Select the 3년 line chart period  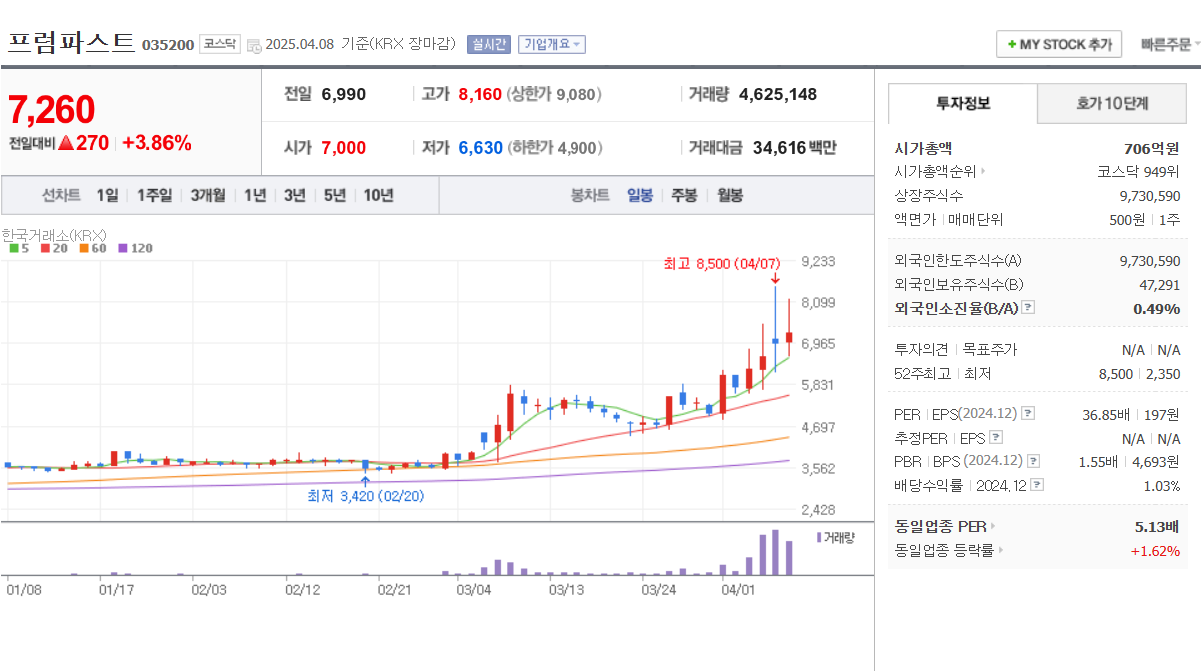(x=294, y=195)
